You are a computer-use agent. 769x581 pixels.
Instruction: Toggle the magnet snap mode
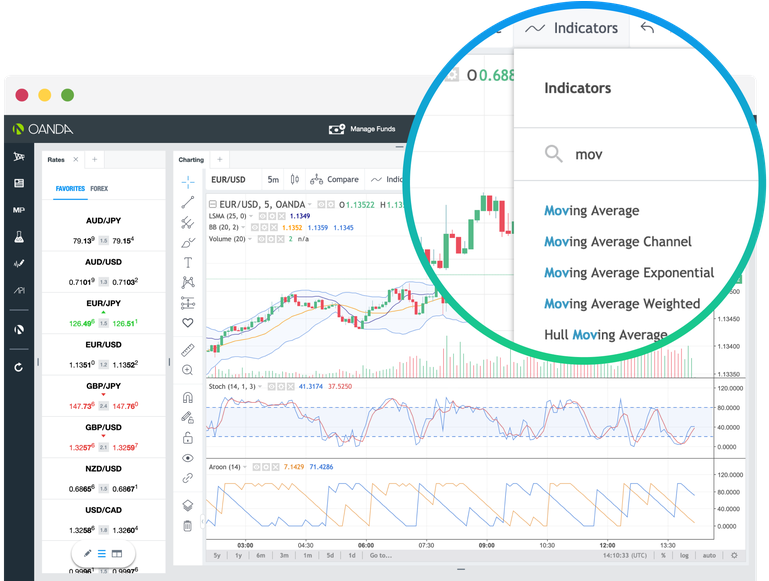(188, 397)
